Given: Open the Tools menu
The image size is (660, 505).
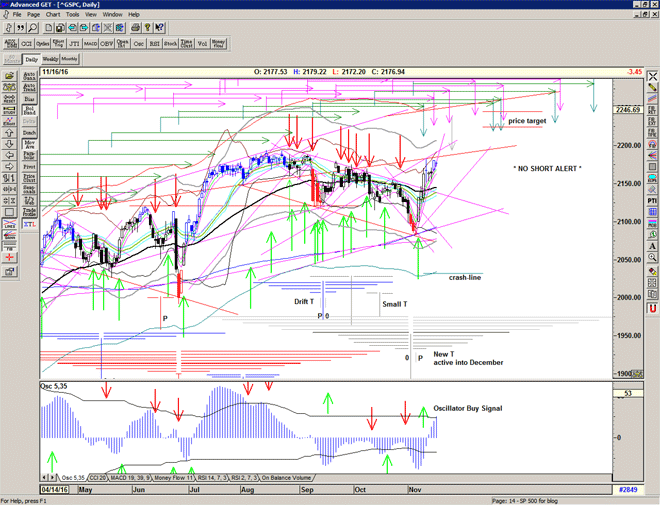Looking at the screenshot, I should (73, 15).
